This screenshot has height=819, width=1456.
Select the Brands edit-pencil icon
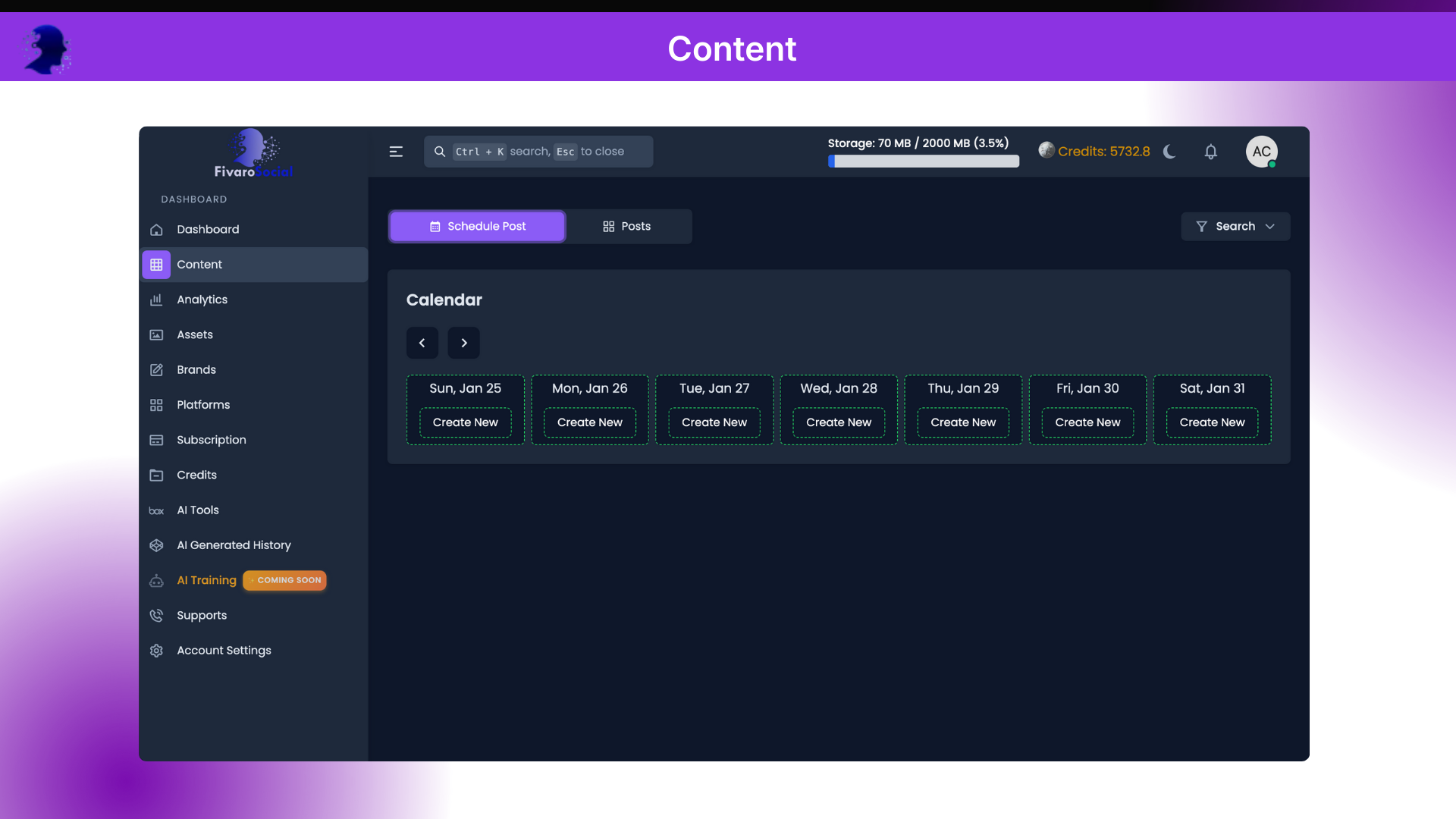pyautogui.click(x=156, y=369)
